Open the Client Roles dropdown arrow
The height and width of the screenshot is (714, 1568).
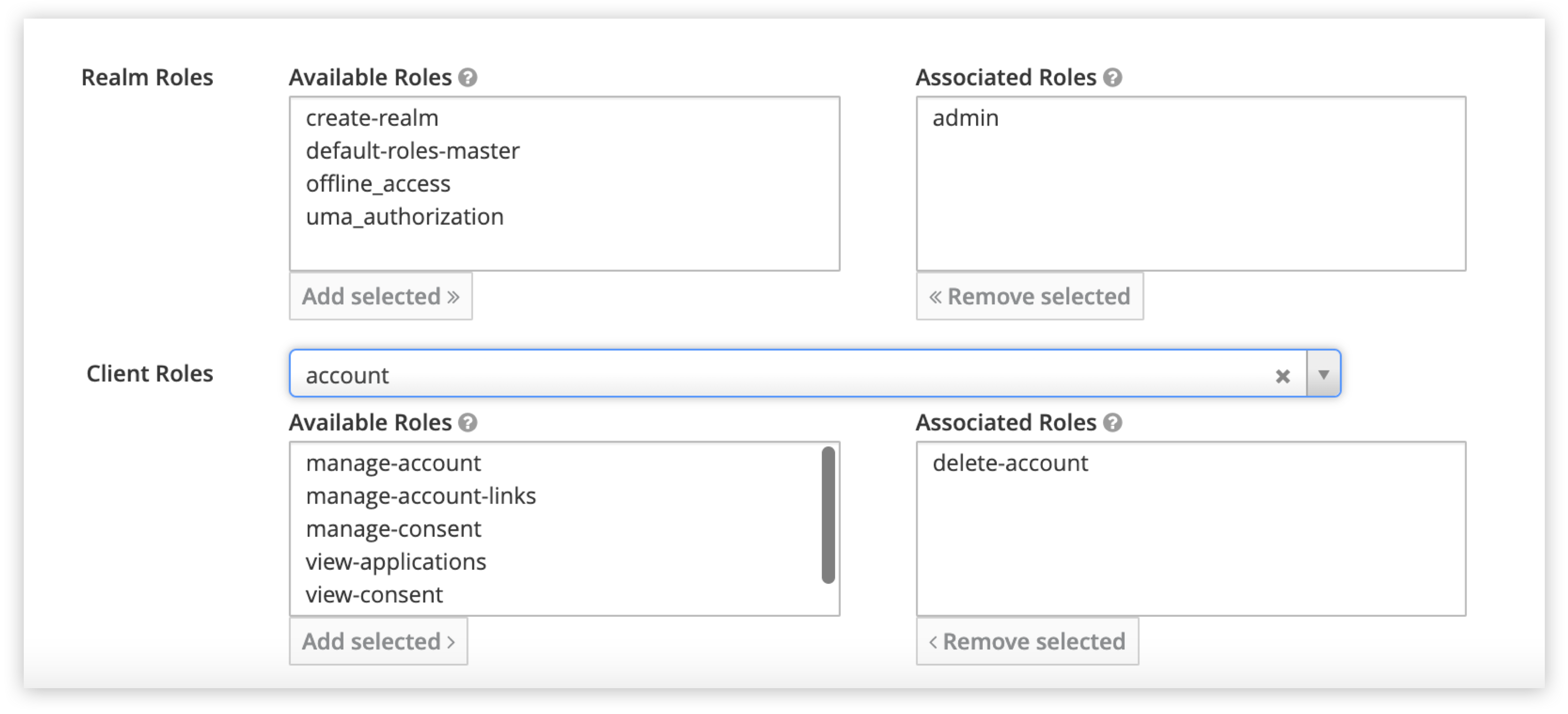click(x=1323, y=375)
